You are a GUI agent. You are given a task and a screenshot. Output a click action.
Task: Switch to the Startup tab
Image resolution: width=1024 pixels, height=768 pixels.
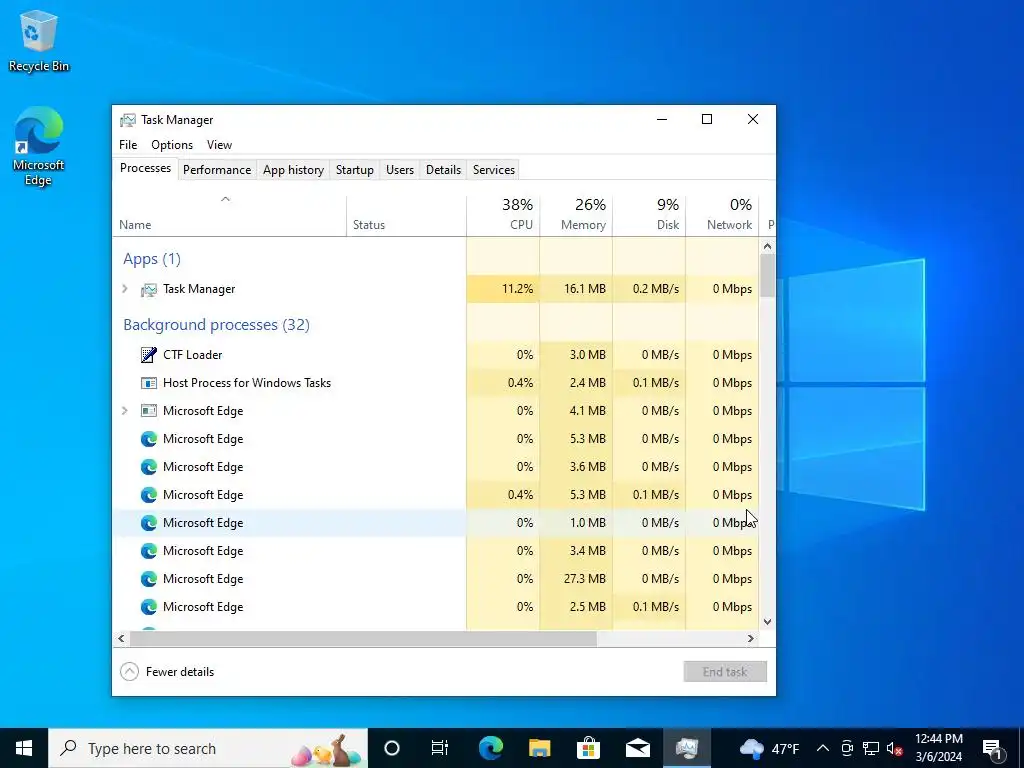355,170
